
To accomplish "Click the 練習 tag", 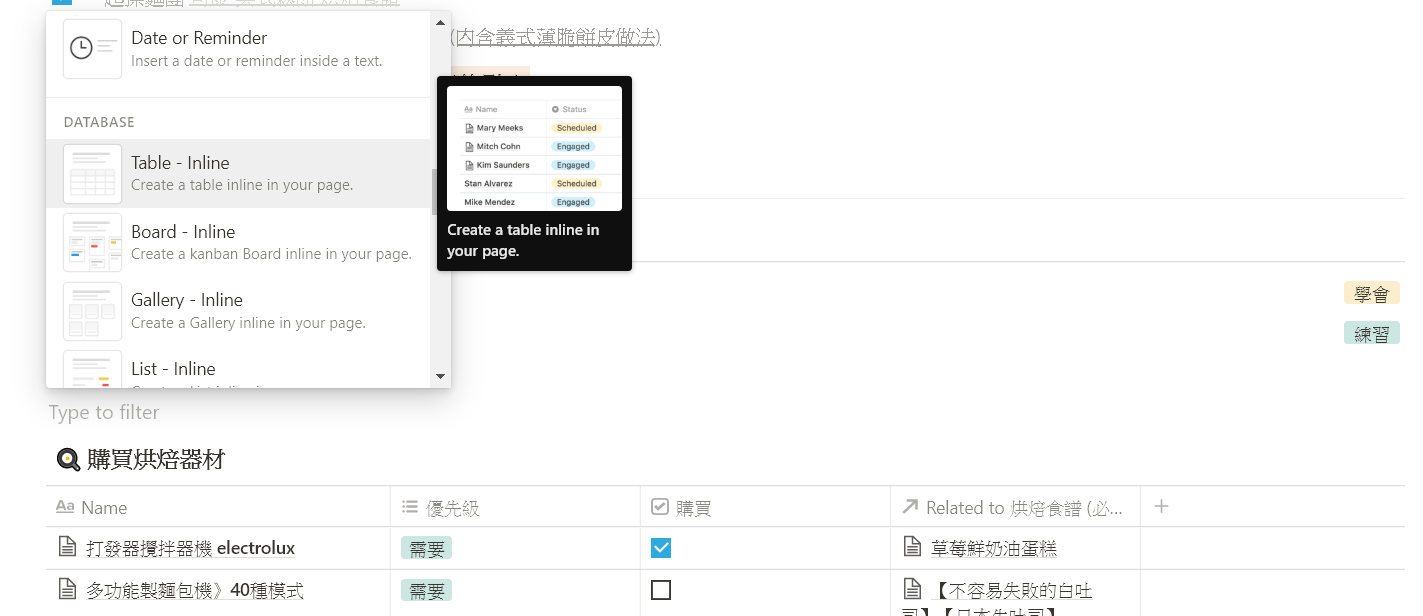I will (1372, 334).
